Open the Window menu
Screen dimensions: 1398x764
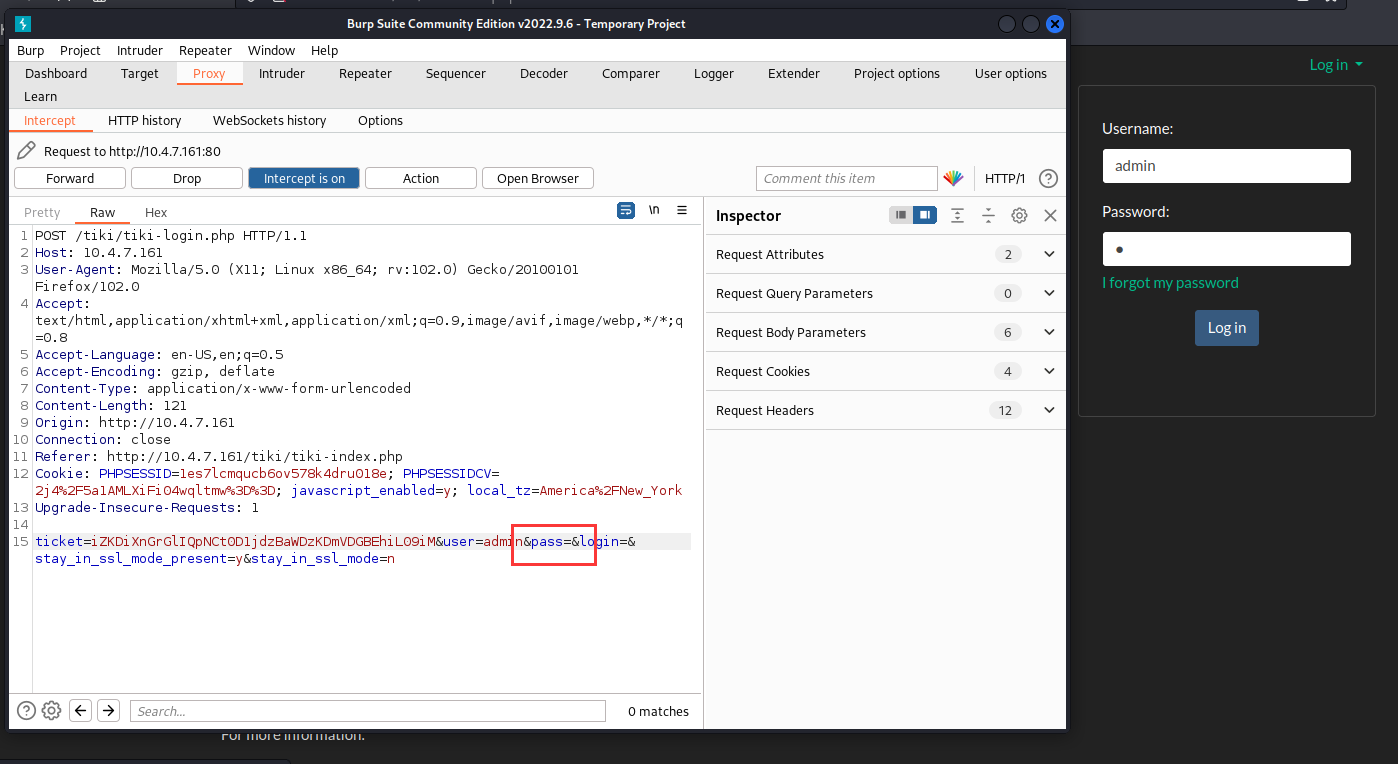coord(271,50)
